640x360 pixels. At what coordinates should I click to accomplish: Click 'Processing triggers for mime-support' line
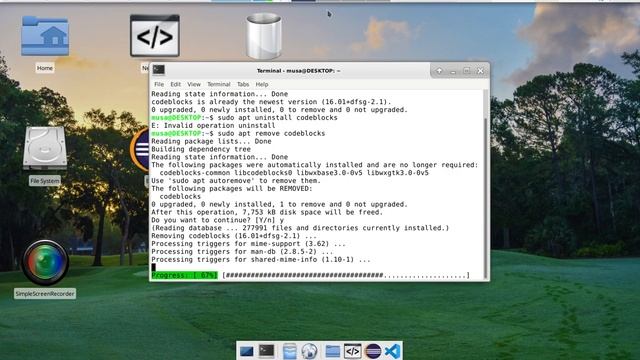(248, 244)
